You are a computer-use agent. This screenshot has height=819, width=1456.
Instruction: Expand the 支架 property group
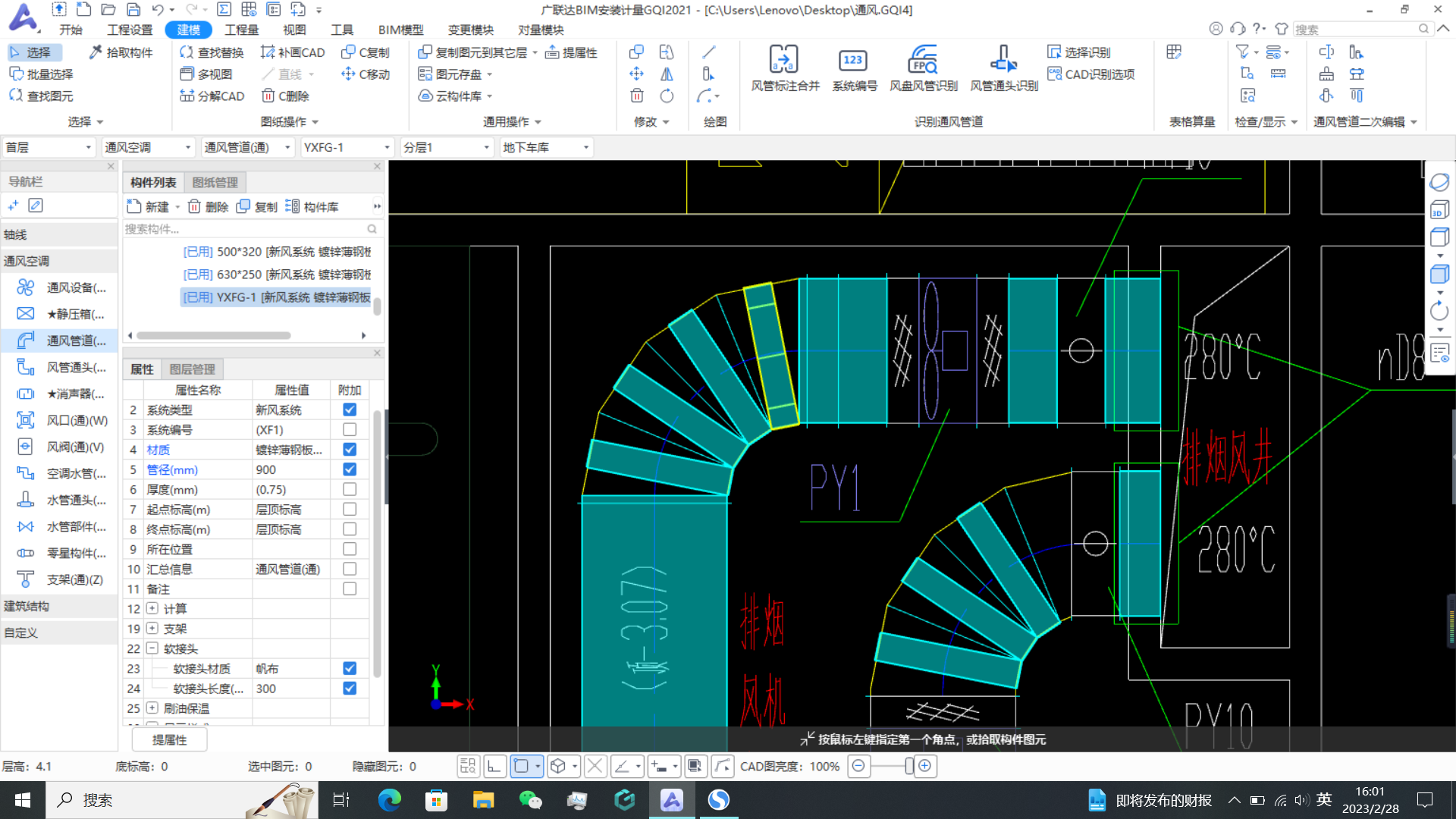click(152, 628)
